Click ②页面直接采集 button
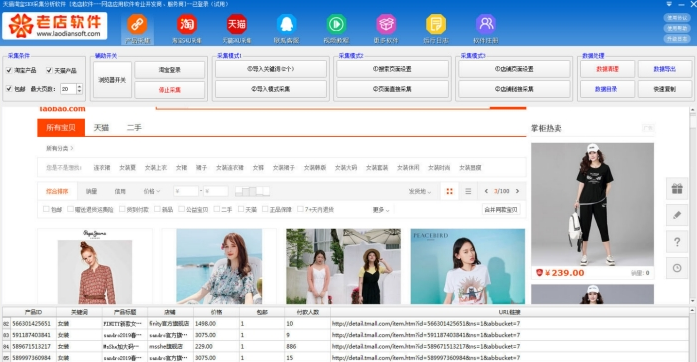 pos(393,89)
